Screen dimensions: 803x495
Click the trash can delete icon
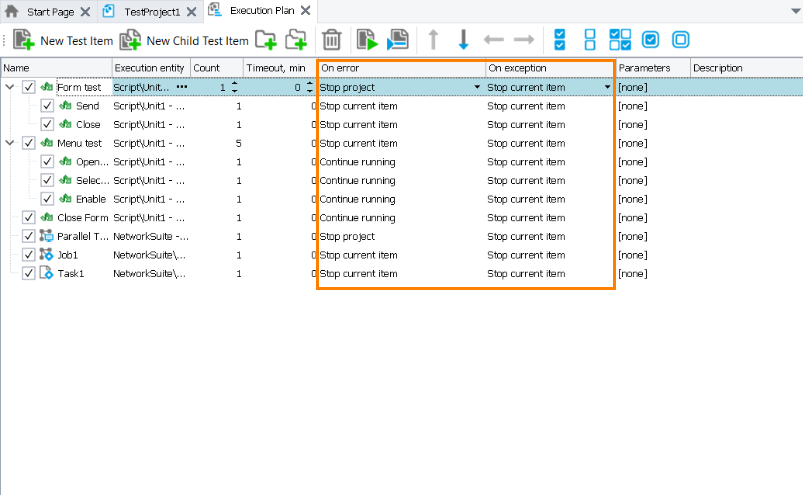332,40
